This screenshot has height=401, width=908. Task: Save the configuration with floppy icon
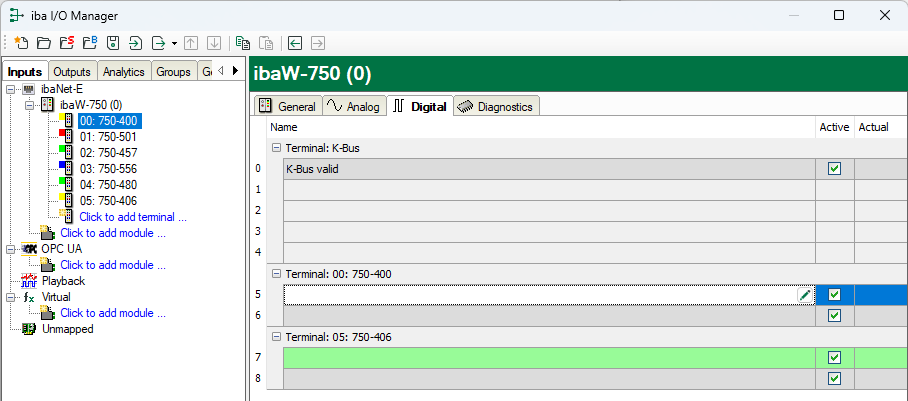point(113,43)
